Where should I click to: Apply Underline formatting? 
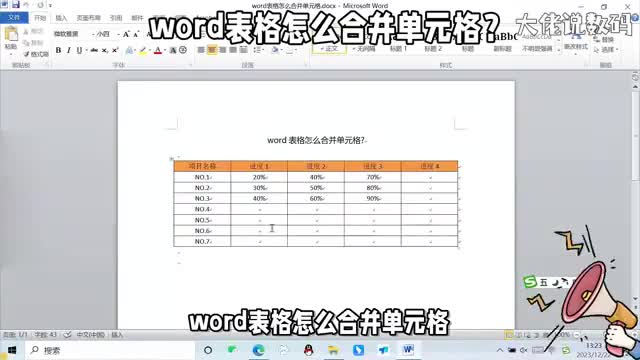tap(79, 50)
